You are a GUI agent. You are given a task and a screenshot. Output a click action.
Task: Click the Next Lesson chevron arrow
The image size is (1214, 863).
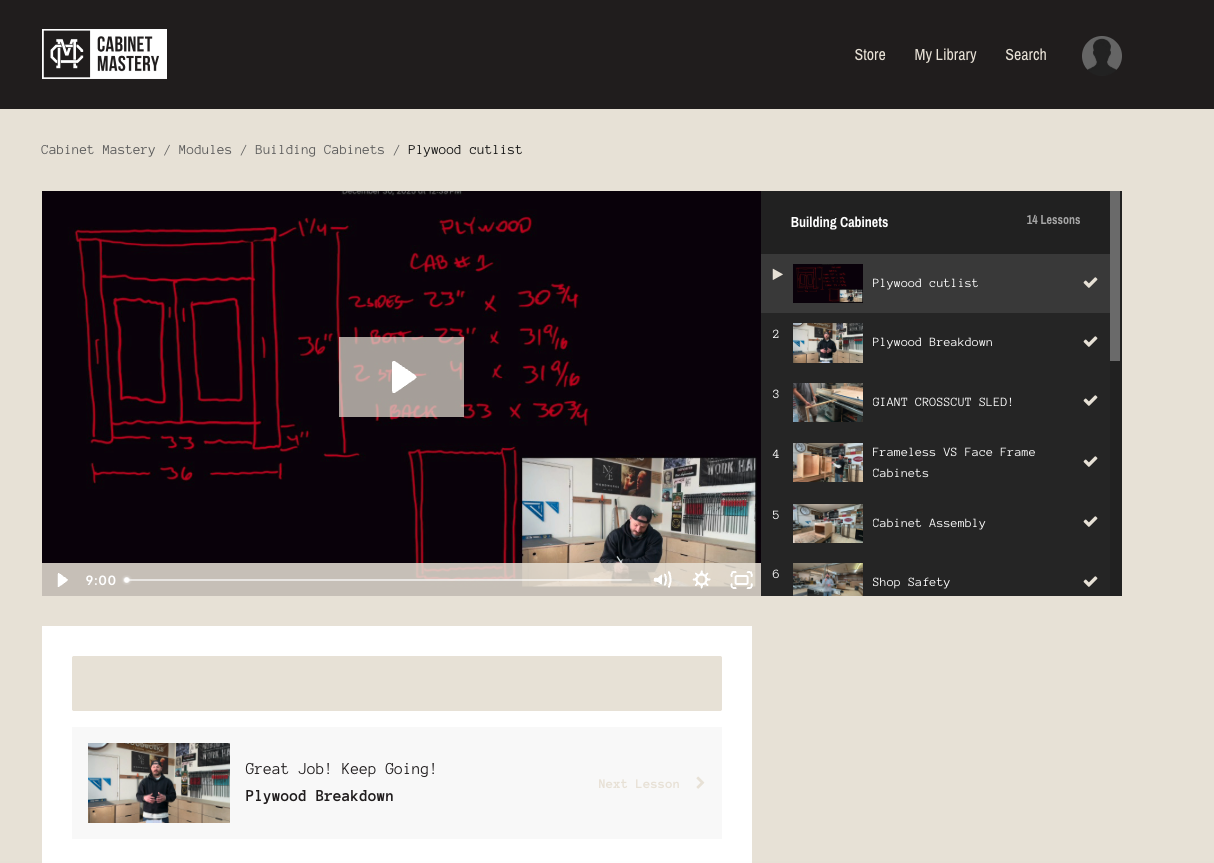[x=700, y=783]
